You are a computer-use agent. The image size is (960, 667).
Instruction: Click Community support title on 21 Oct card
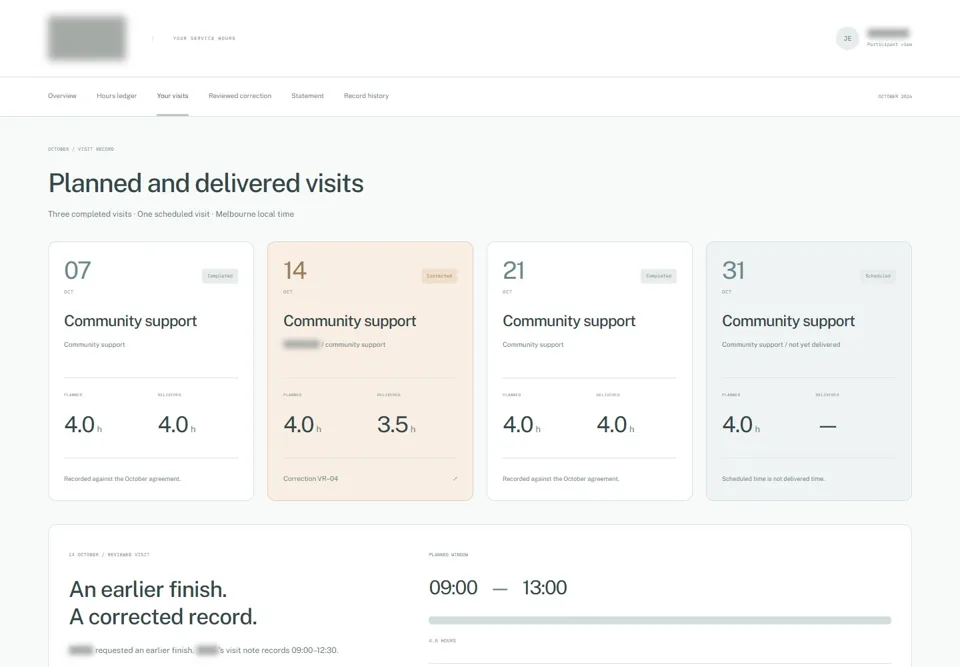569,321
